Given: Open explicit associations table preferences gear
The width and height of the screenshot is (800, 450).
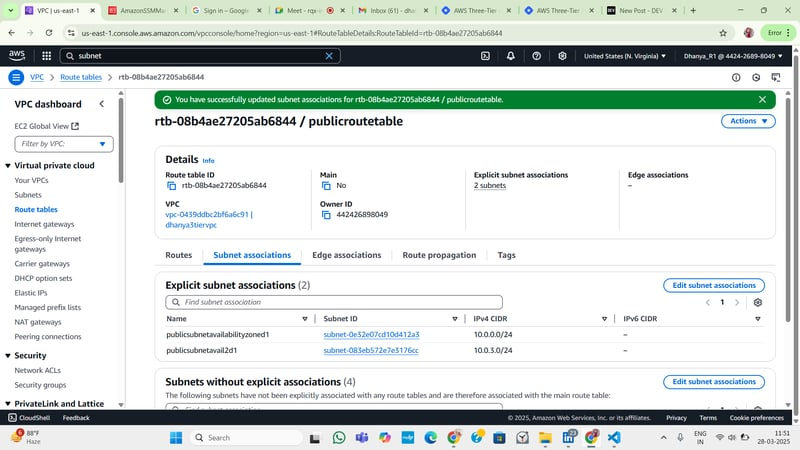Looking at the screenshot, I should (758, 303).
